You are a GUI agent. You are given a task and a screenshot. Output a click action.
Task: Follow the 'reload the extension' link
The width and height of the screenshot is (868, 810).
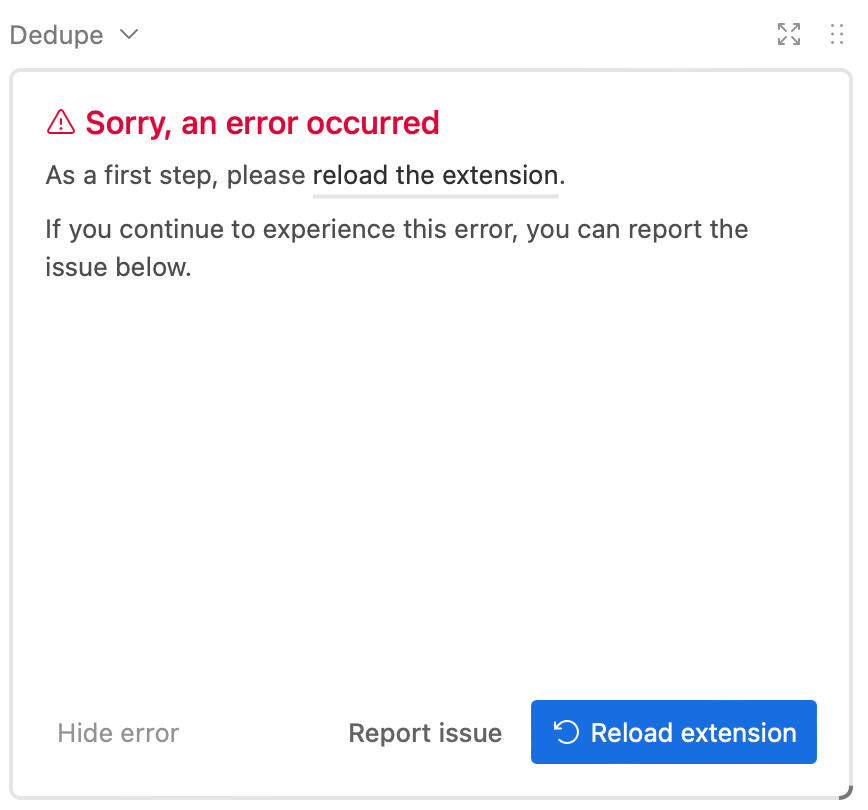[x=435, y=176]
